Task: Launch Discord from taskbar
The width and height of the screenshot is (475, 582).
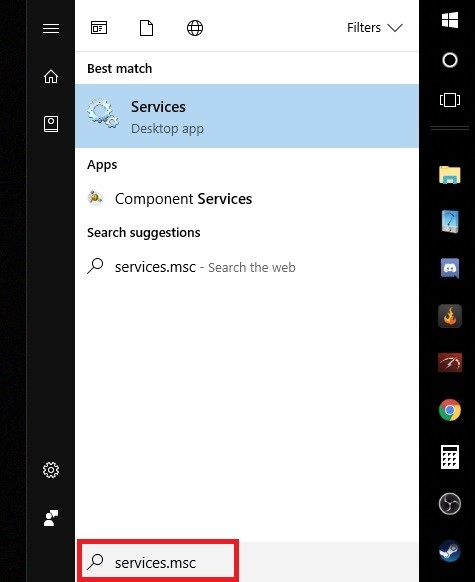Action: click(450, 268)
